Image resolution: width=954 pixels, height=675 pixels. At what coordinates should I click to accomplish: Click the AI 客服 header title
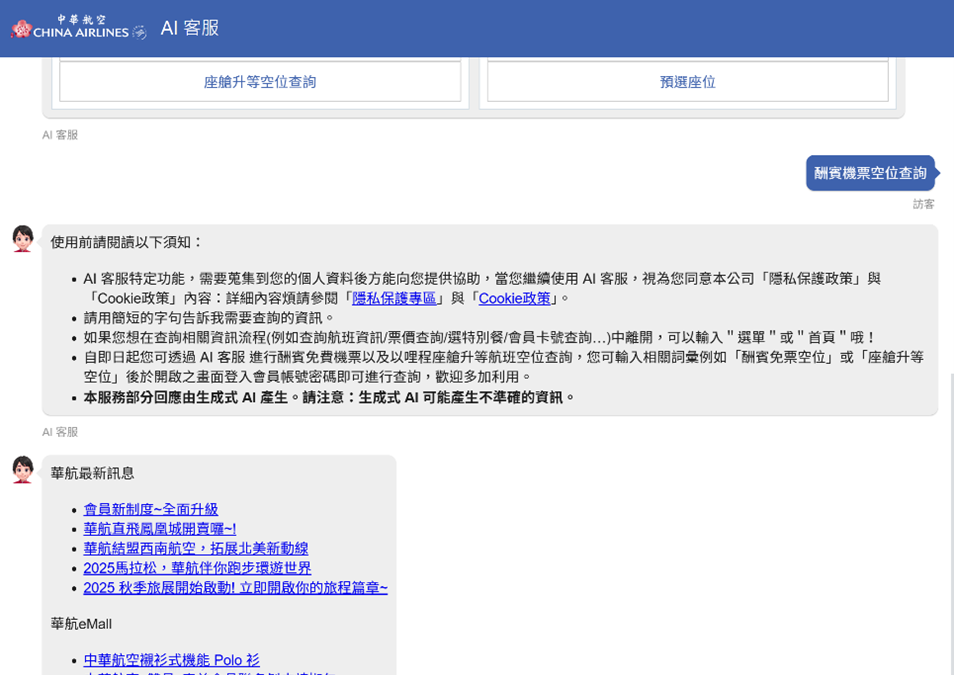pyautogui.click(x=189, y=28)
